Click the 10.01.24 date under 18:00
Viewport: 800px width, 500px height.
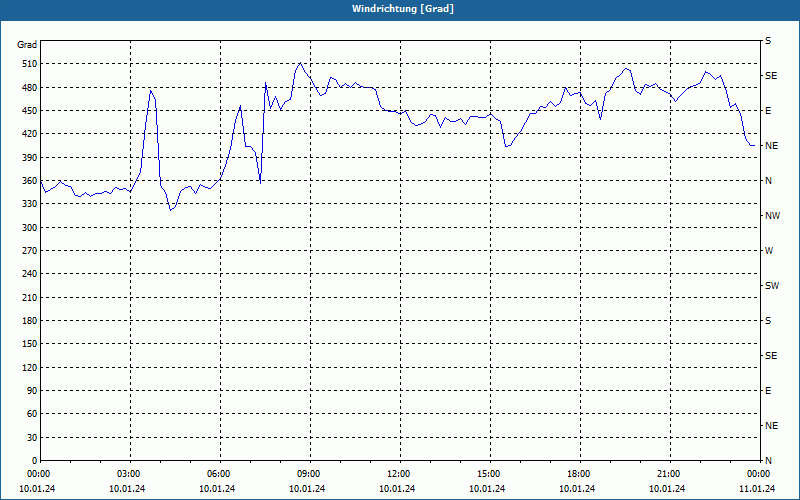[577, 489]
